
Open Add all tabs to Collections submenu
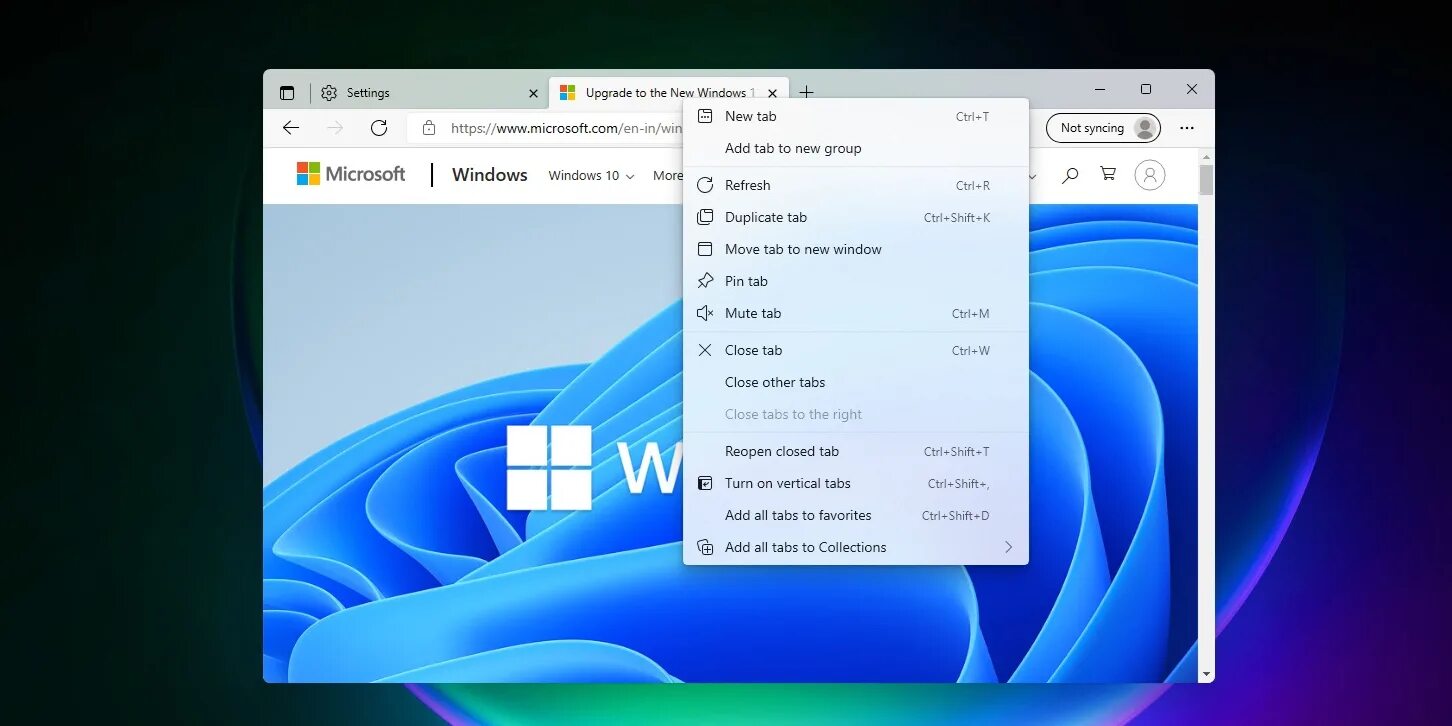pyautogui.click(x=856, y=548)
